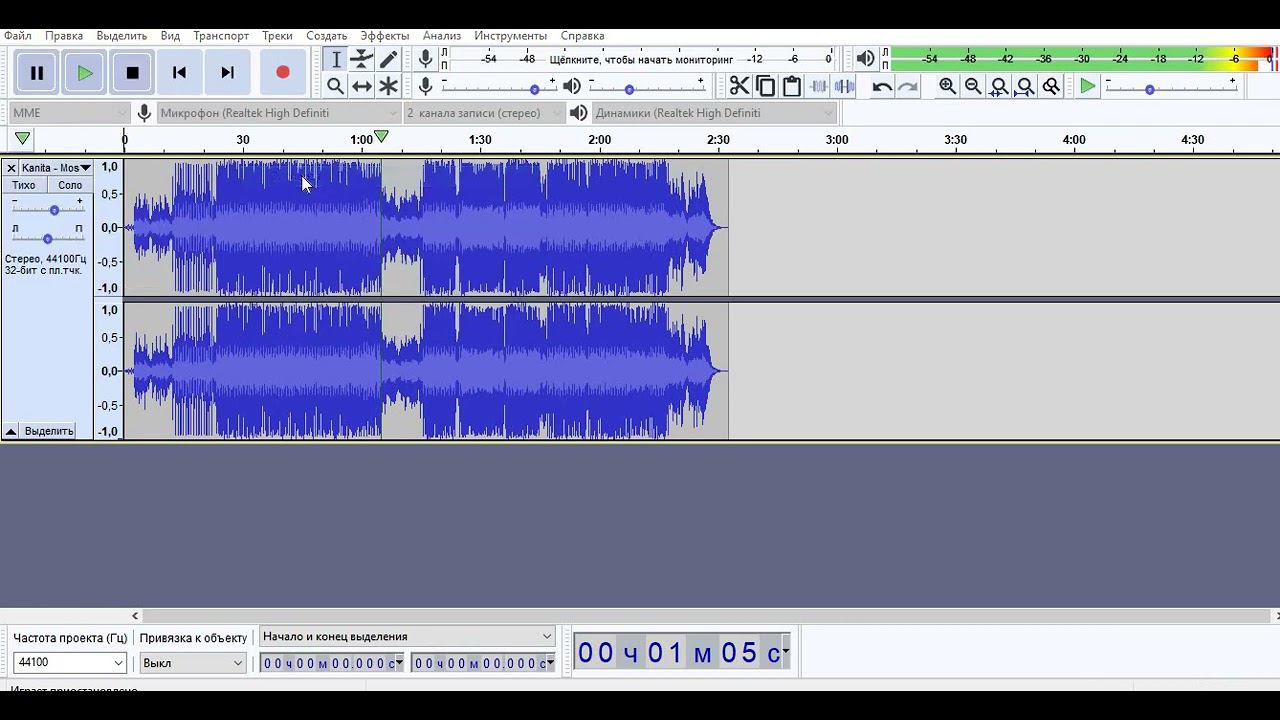Open the Kanita track name dropdown menu
Screen dimensions: 1280x720
[56, 168]
